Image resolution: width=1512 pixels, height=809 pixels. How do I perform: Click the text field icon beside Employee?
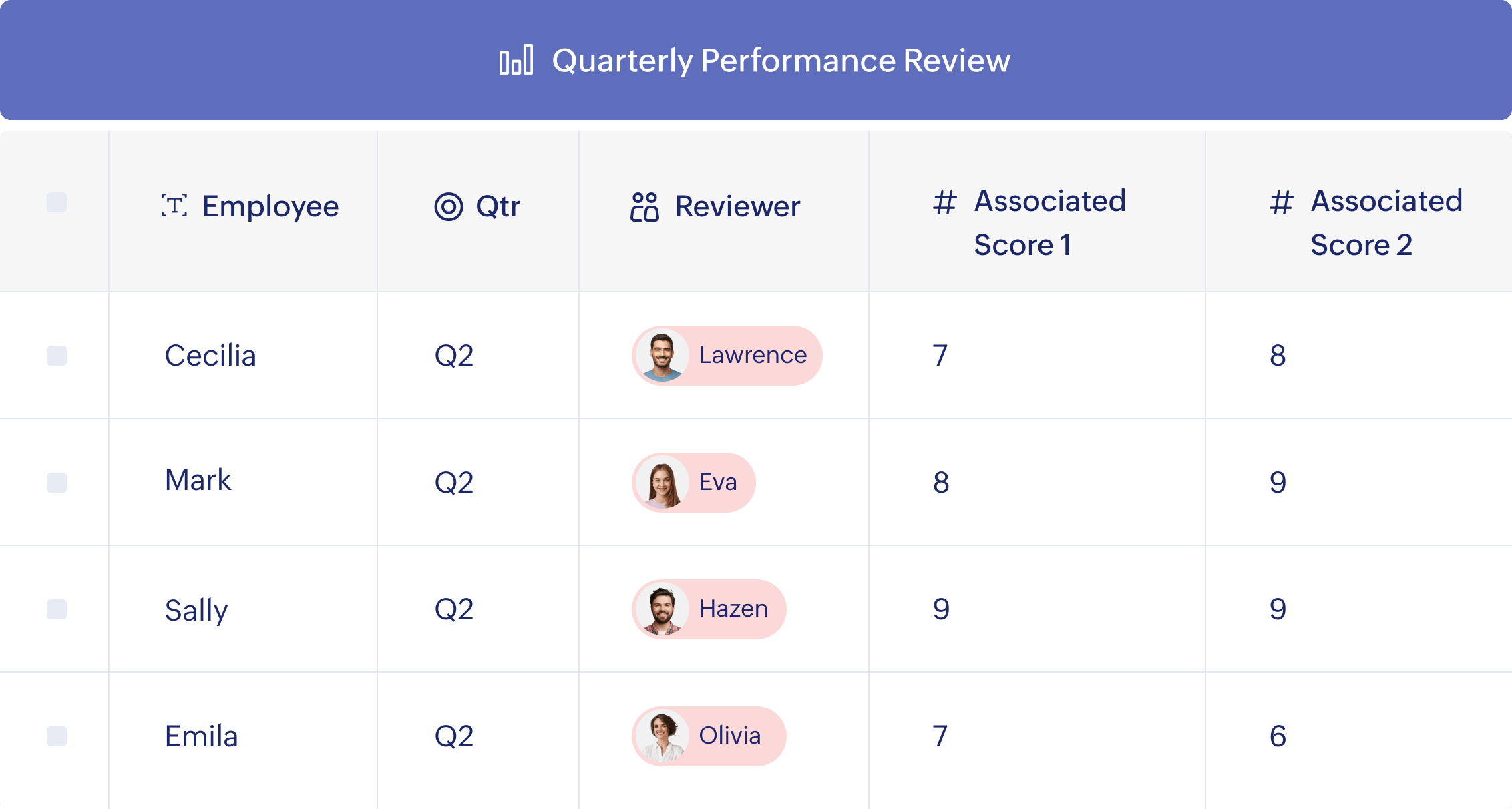[174, 206]
